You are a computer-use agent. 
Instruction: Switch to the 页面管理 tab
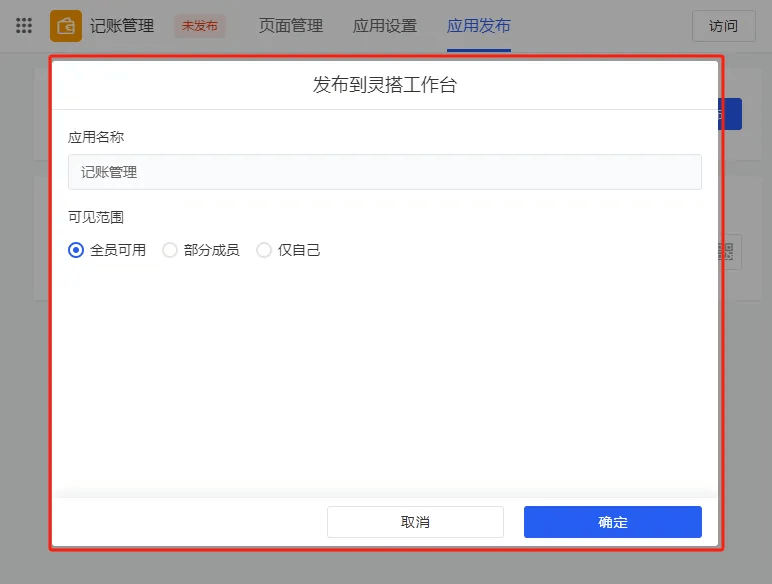coord(291,26)
